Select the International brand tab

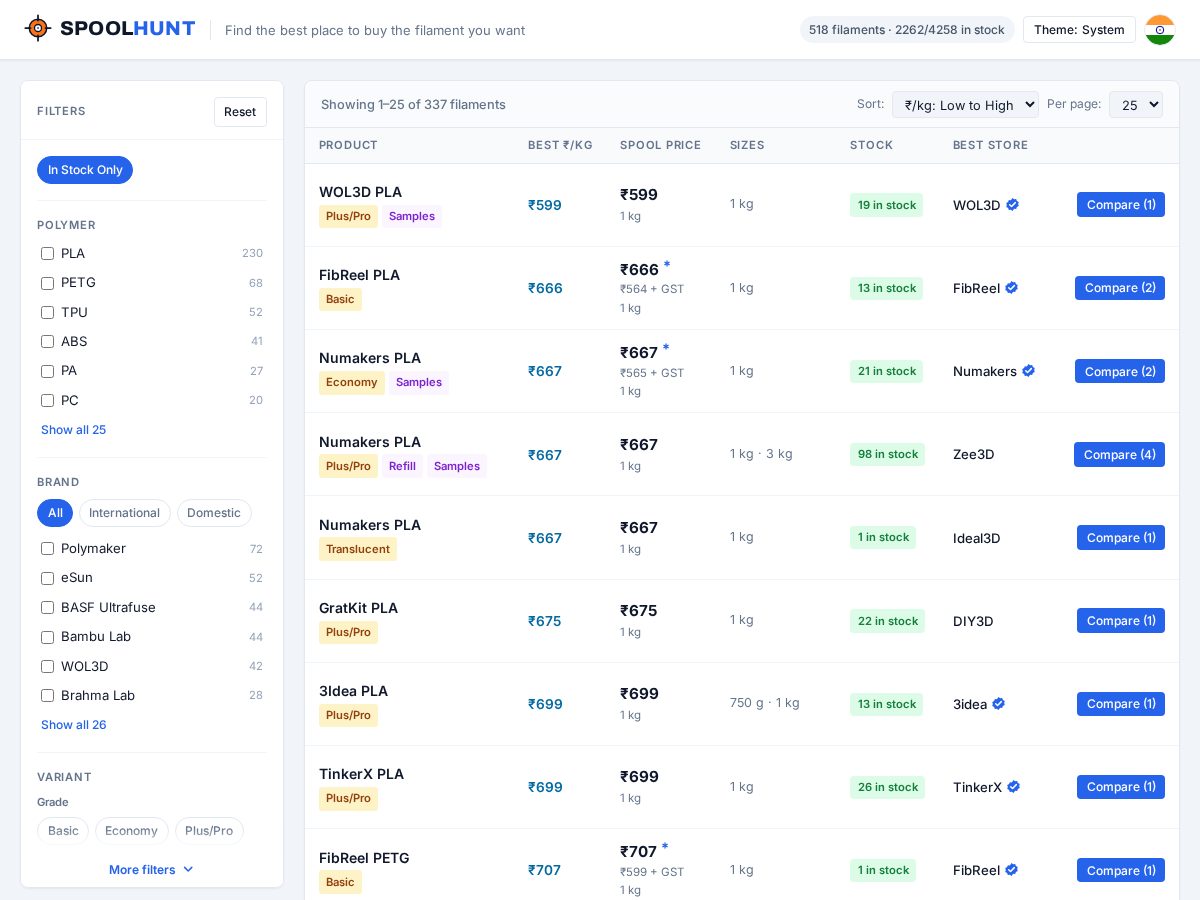pyautogui.click(x=124, y=513)
